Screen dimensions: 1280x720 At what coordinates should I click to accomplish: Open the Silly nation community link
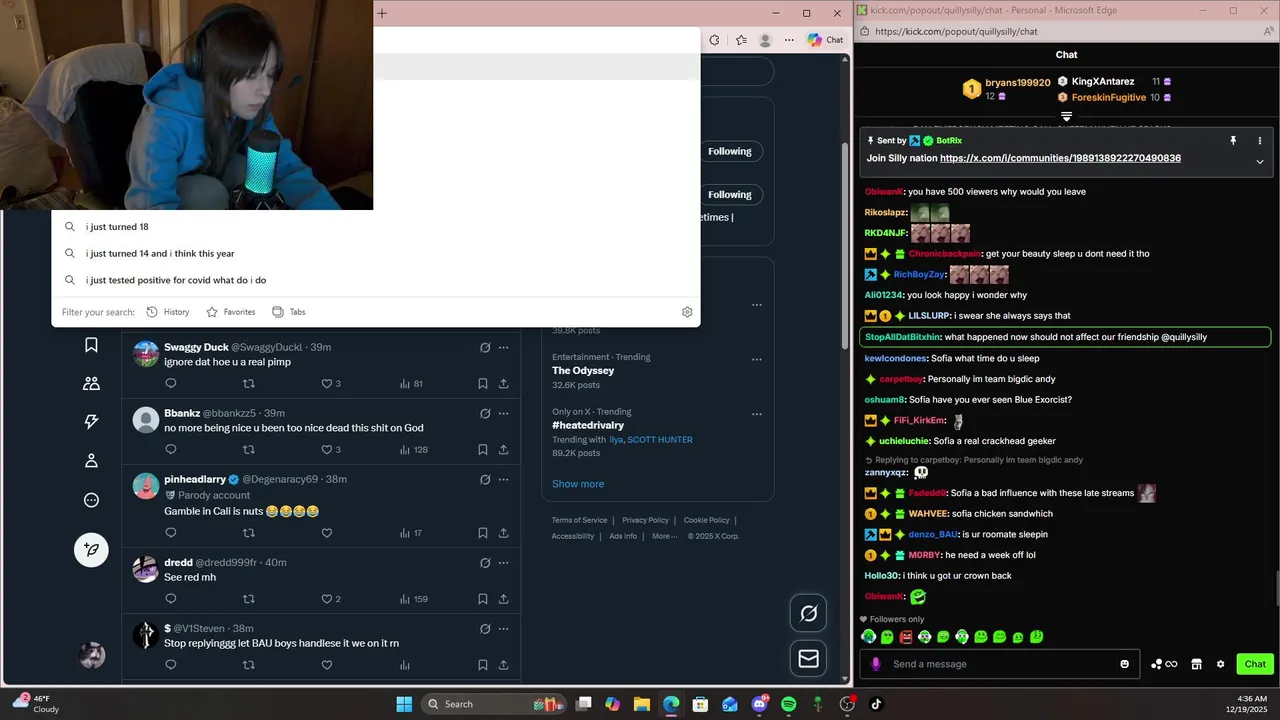tap(1060, 158)
